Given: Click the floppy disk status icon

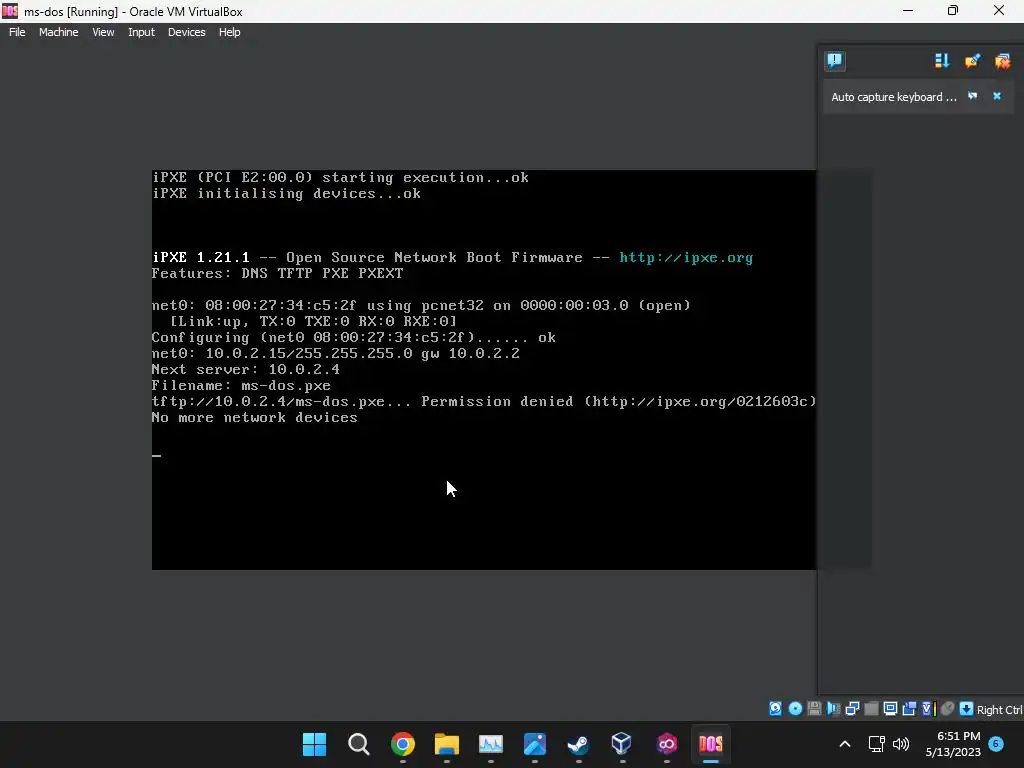Looking at the screenshot, I should [814, 709].
